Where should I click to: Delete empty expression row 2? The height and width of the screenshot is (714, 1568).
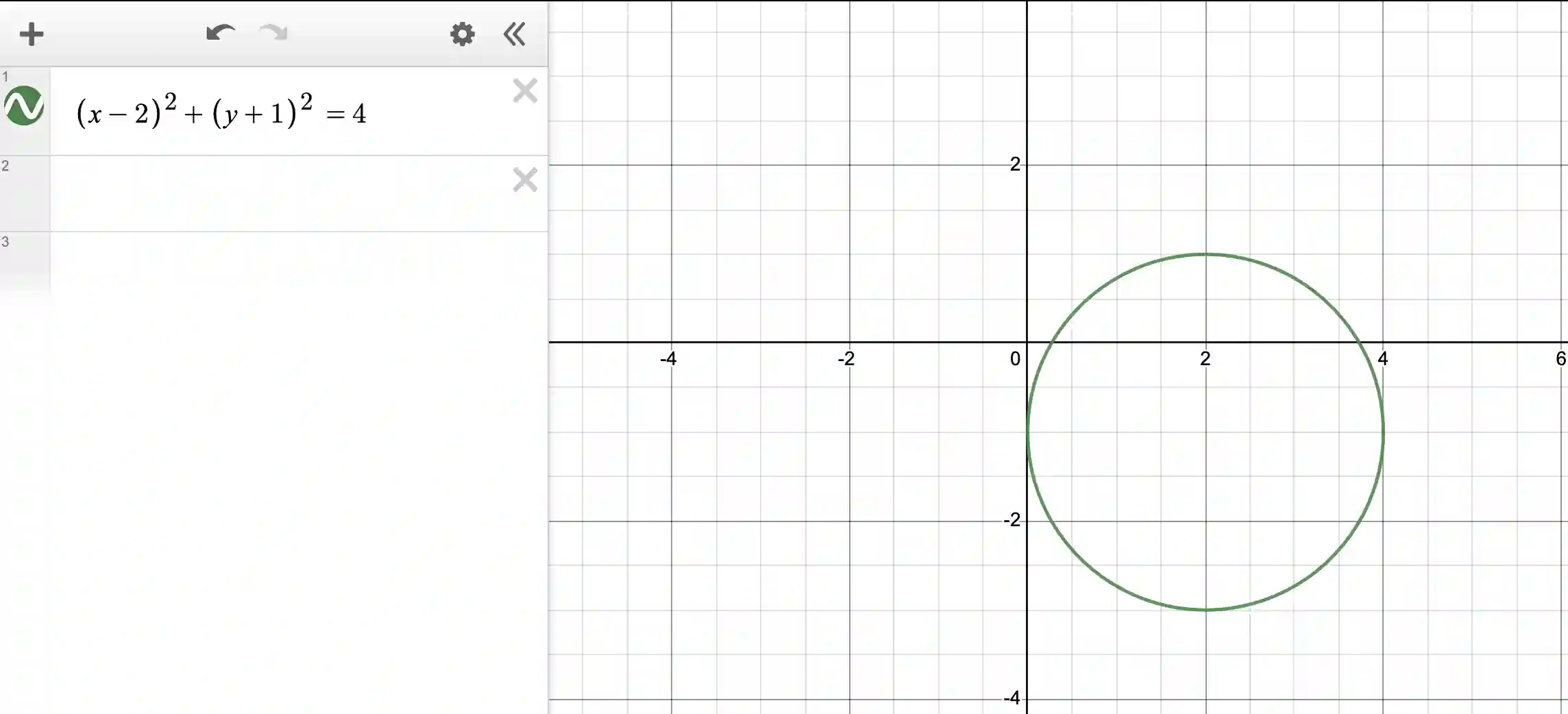[525, 180]
